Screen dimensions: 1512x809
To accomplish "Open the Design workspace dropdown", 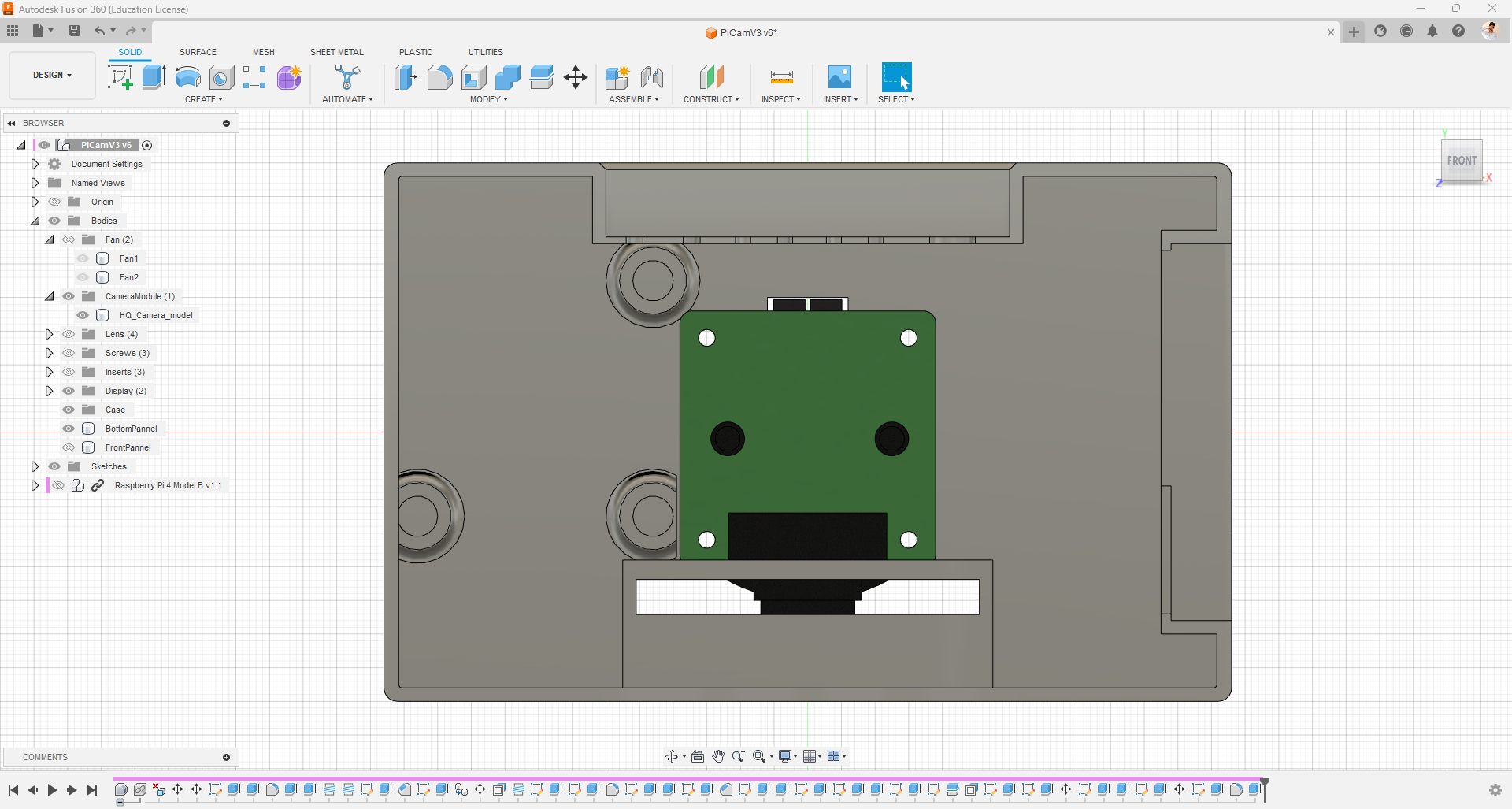I will point(52,76).
